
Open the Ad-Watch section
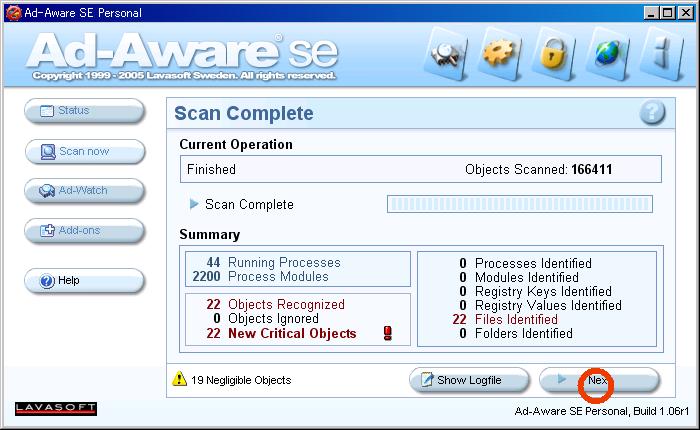tap(84, 191)
